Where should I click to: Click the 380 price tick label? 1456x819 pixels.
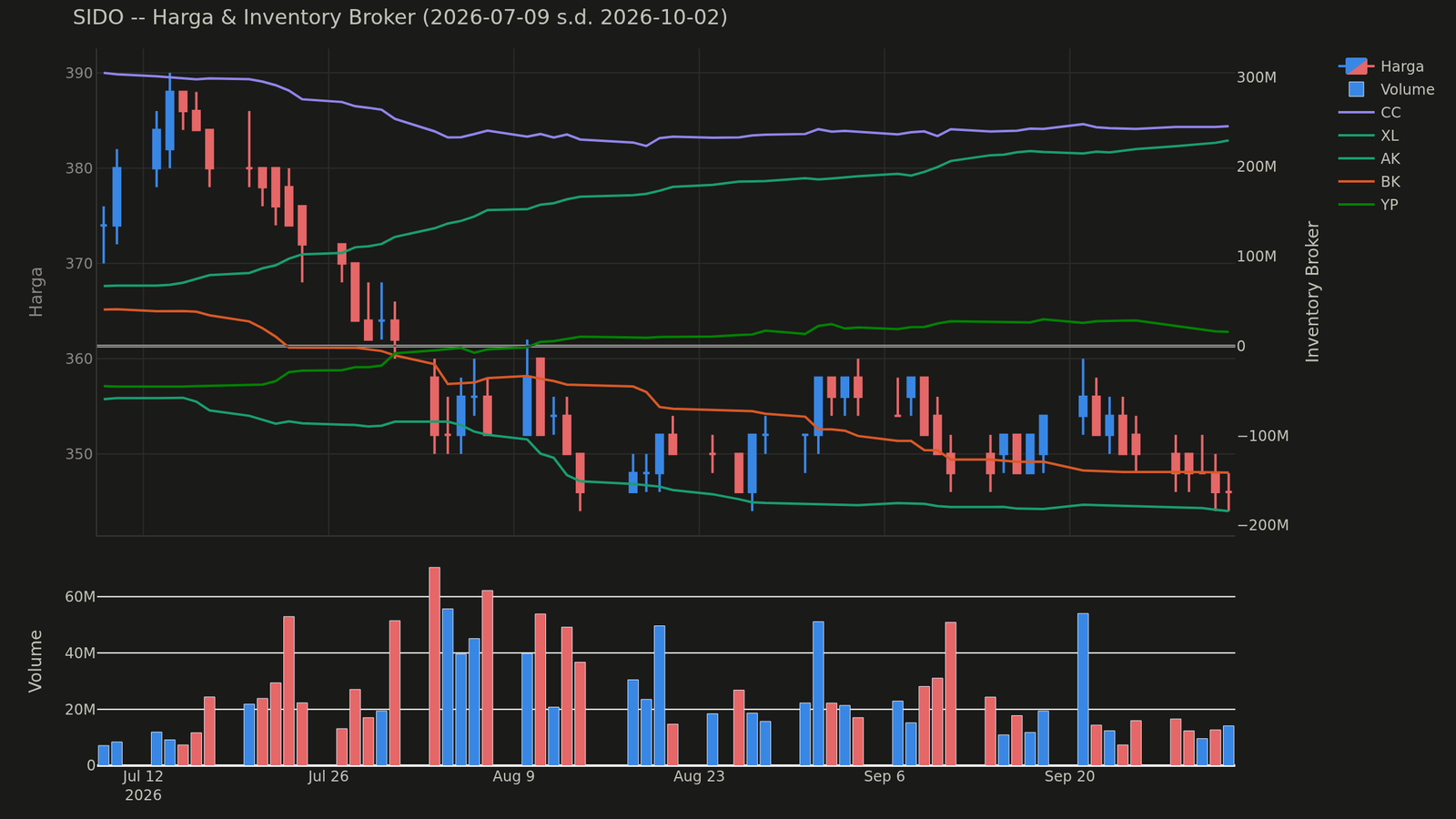click(x=80, y=168)
